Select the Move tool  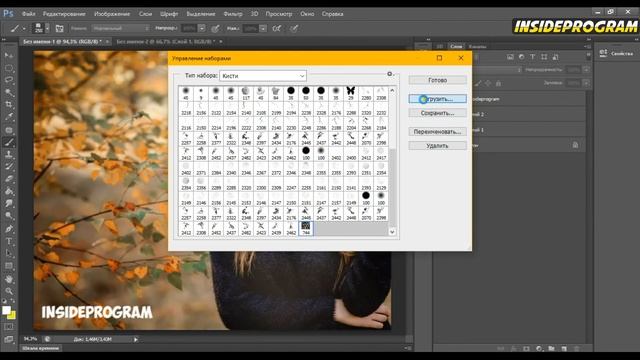[9, 55]
